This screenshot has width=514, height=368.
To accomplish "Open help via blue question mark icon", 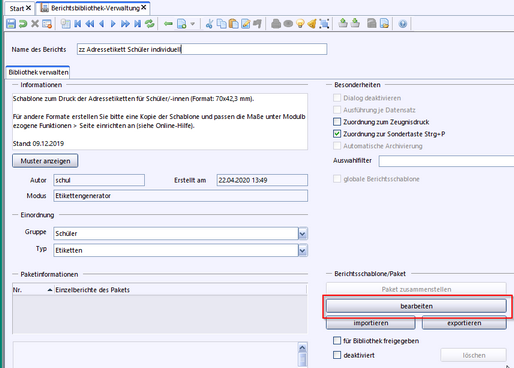I will click(403, 24).
